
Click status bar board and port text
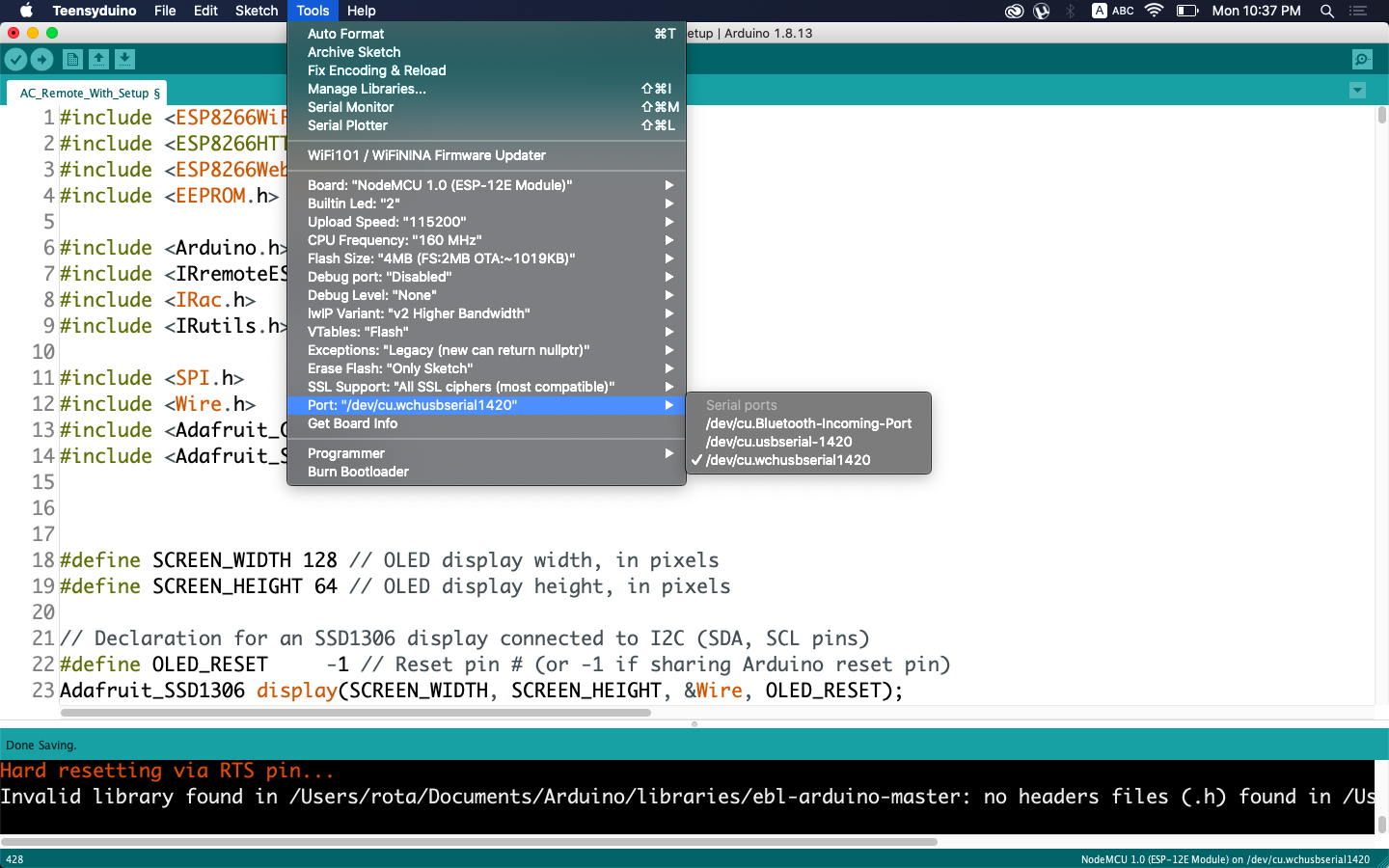tap(1225, 859)
